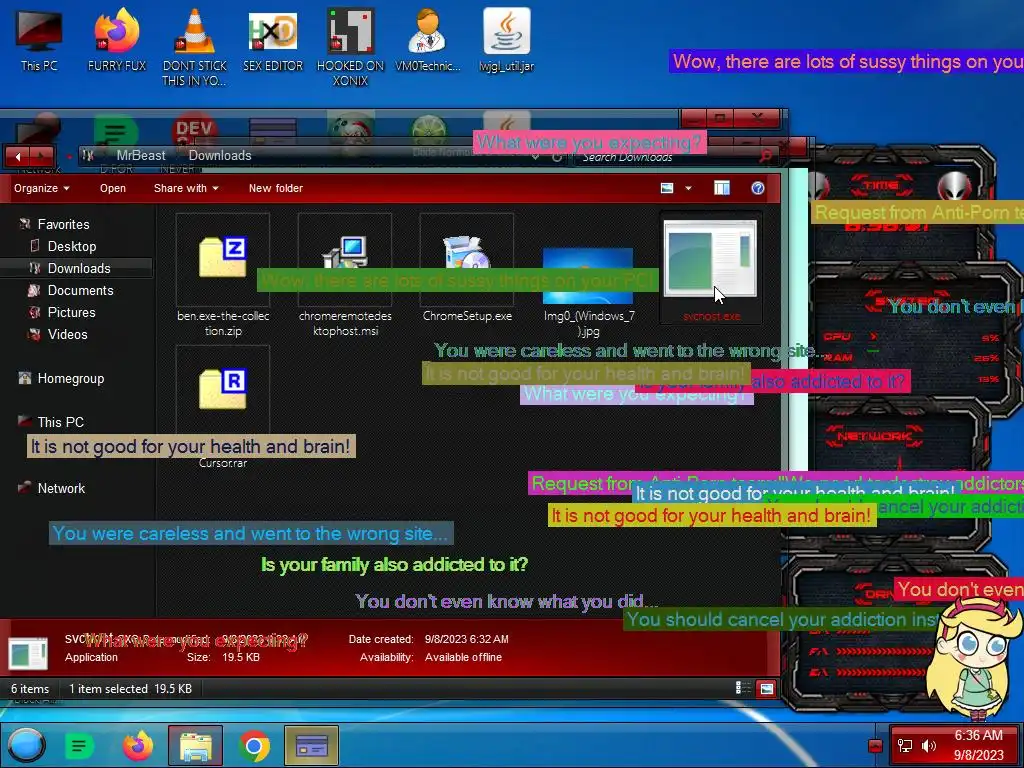
Task: Click the search magnifier icon
Action: tap(766, 156)
